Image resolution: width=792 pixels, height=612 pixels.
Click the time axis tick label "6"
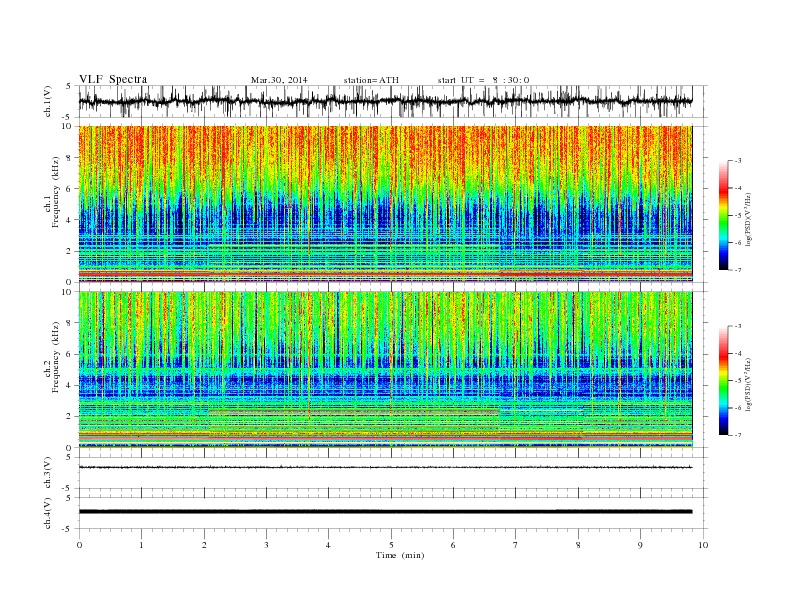[453, 545]
